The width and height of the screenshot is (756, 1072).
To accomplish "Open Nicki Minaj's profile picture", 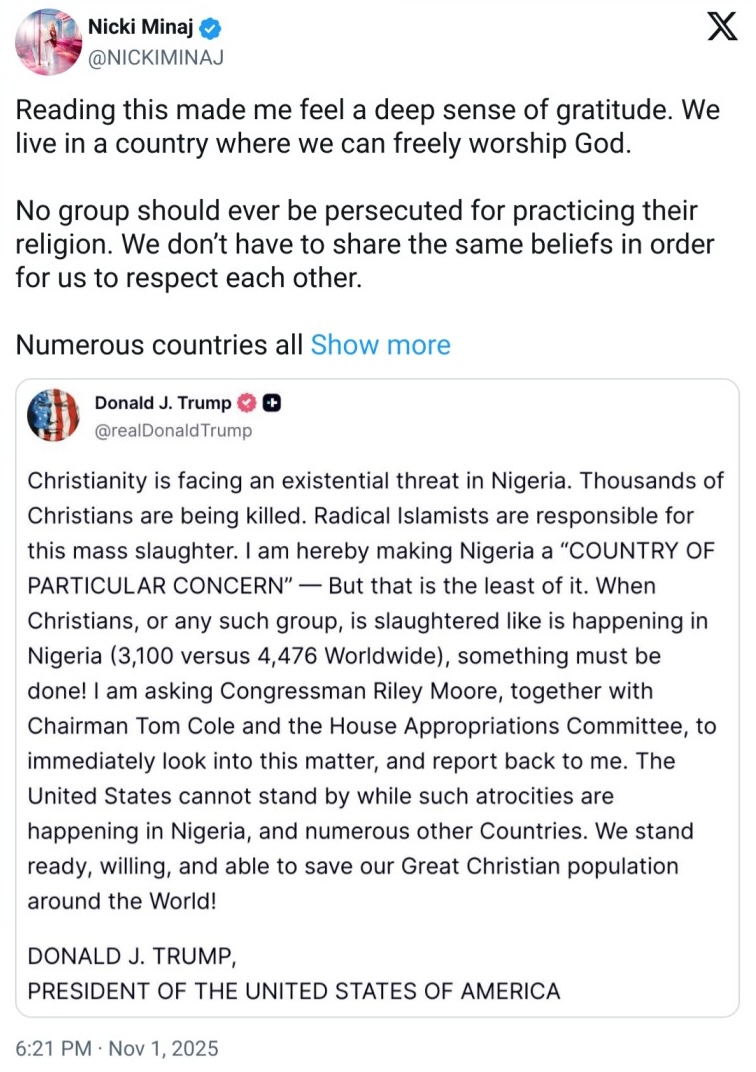I will 49,42.
